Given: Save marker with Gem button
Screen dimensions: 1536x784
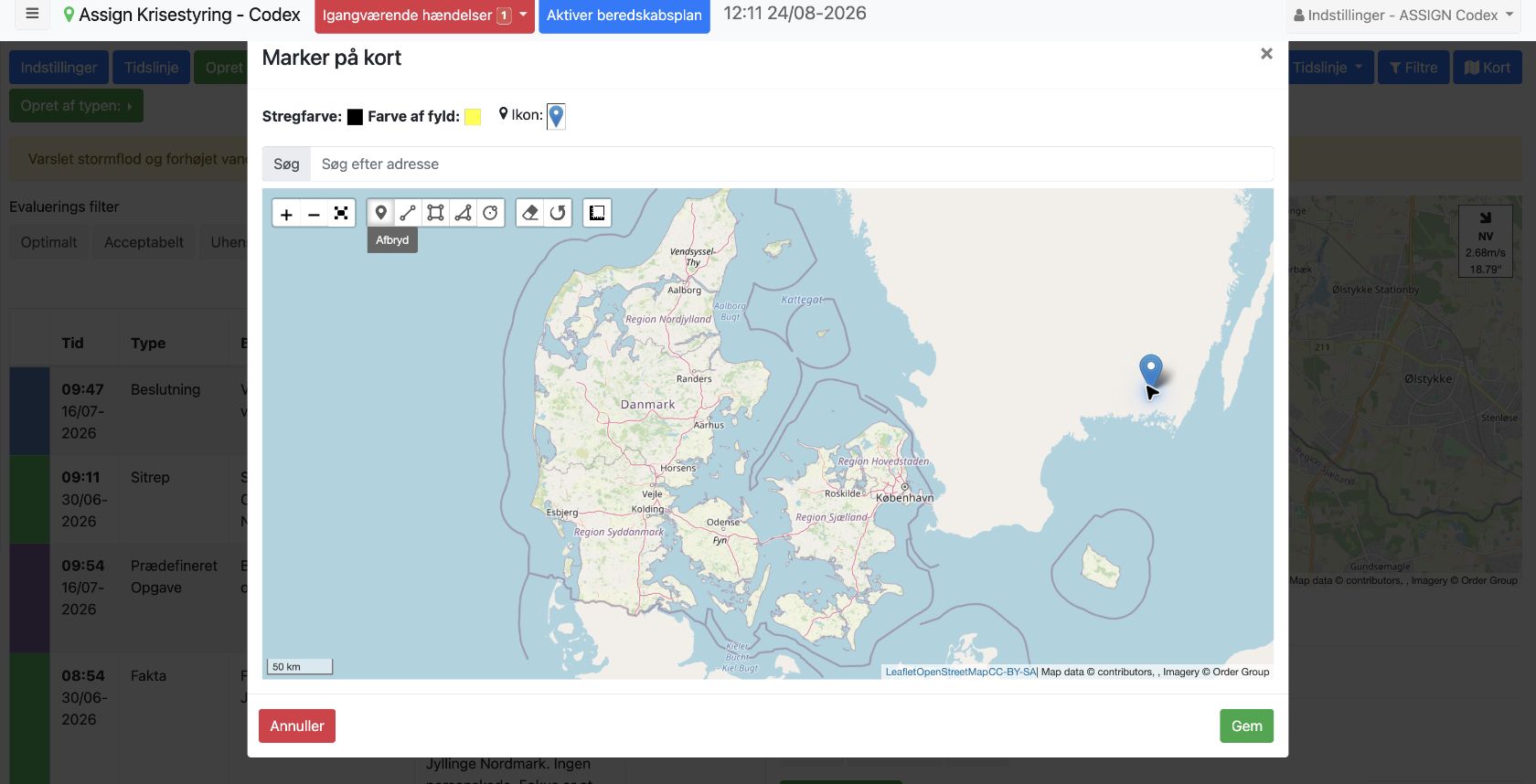Looking at the screenshot, I should (x=1246, y=726).
